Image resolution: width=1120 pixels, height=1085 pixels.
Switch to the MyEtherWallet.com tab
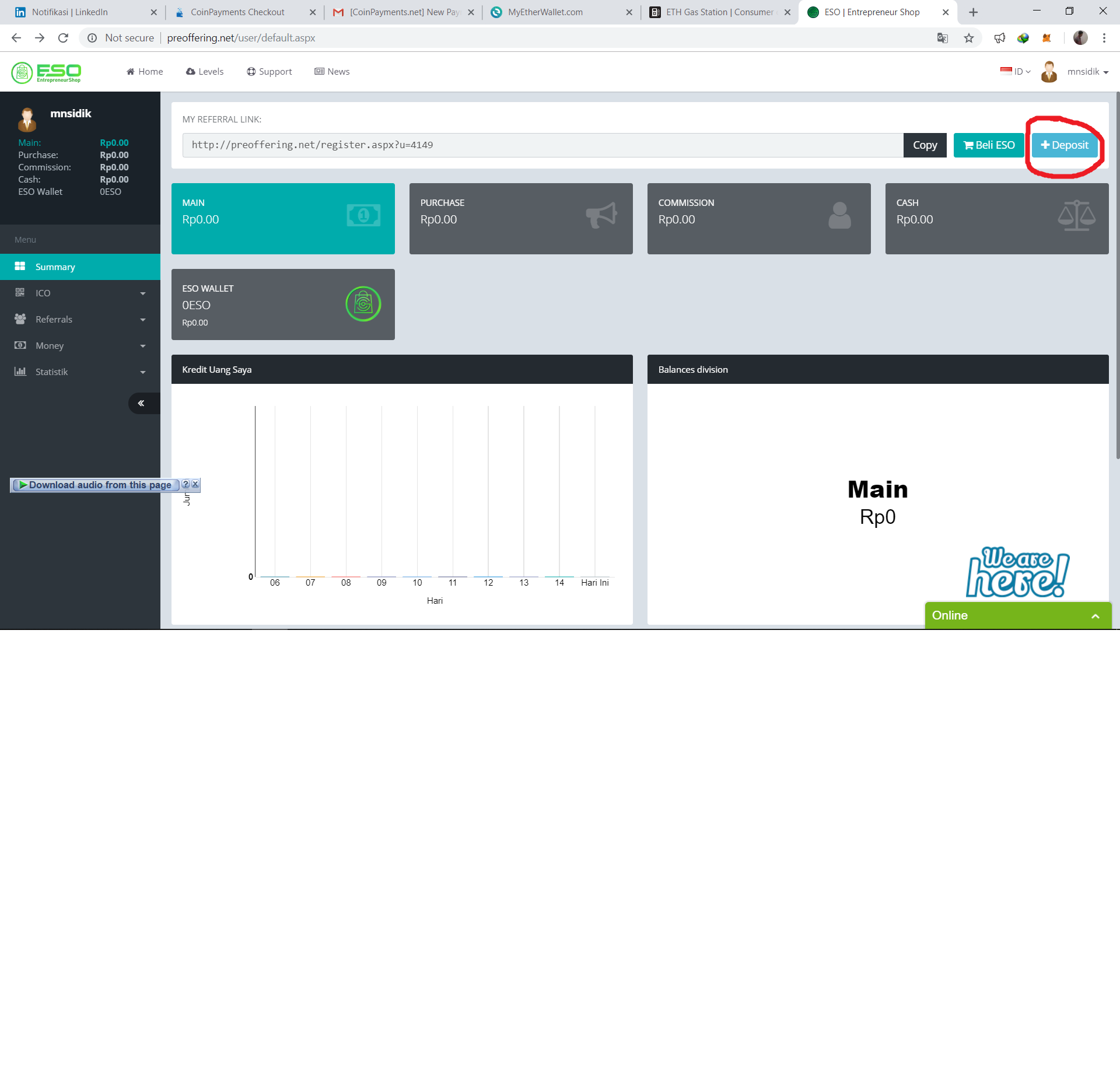coord(545,12)
